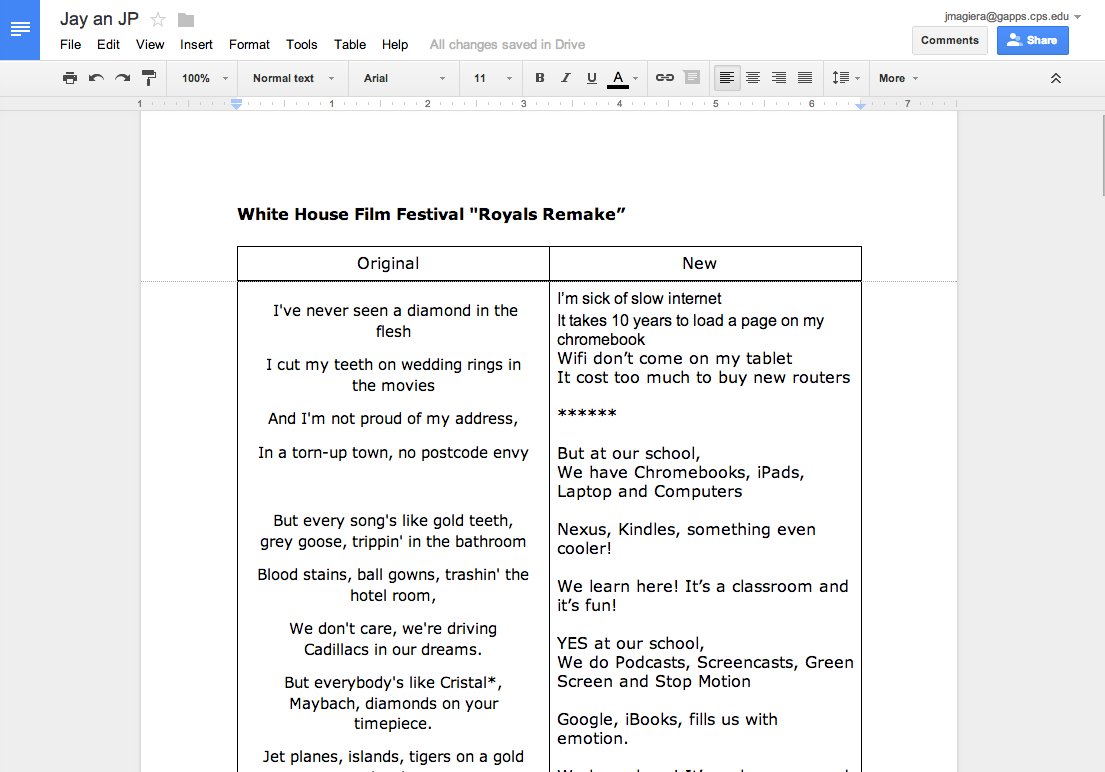Open the Docs home menu icon
1105x772 pixels.
click(x=20, y=30)
